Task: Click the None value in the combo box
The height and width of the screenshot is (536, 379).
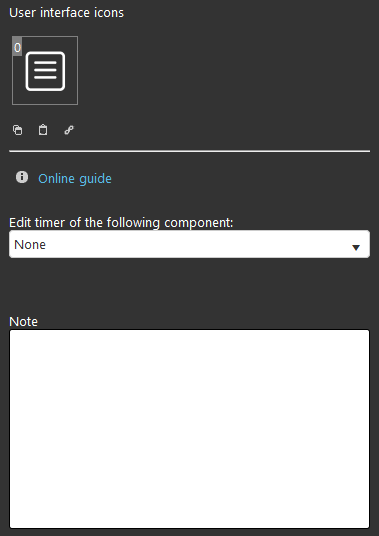Action: (30, 245)
